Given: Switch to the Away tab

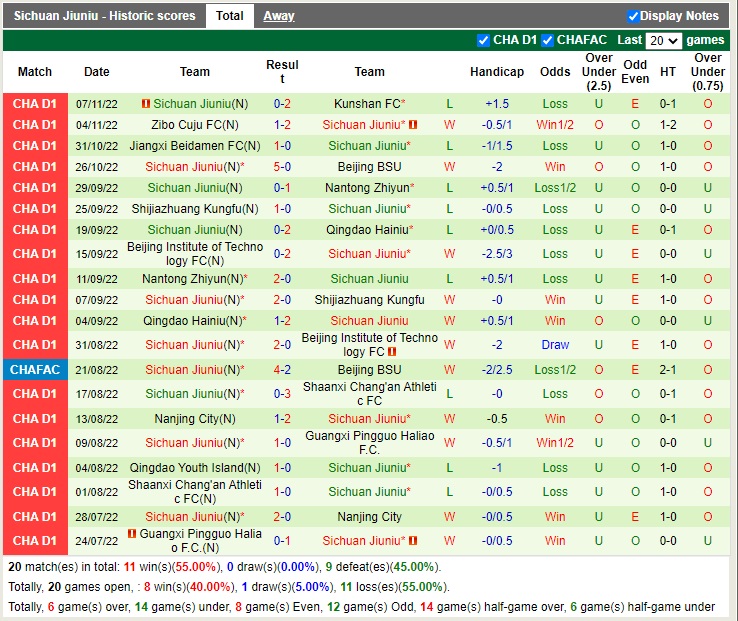Looking at the screenshot, I should 279,16.
